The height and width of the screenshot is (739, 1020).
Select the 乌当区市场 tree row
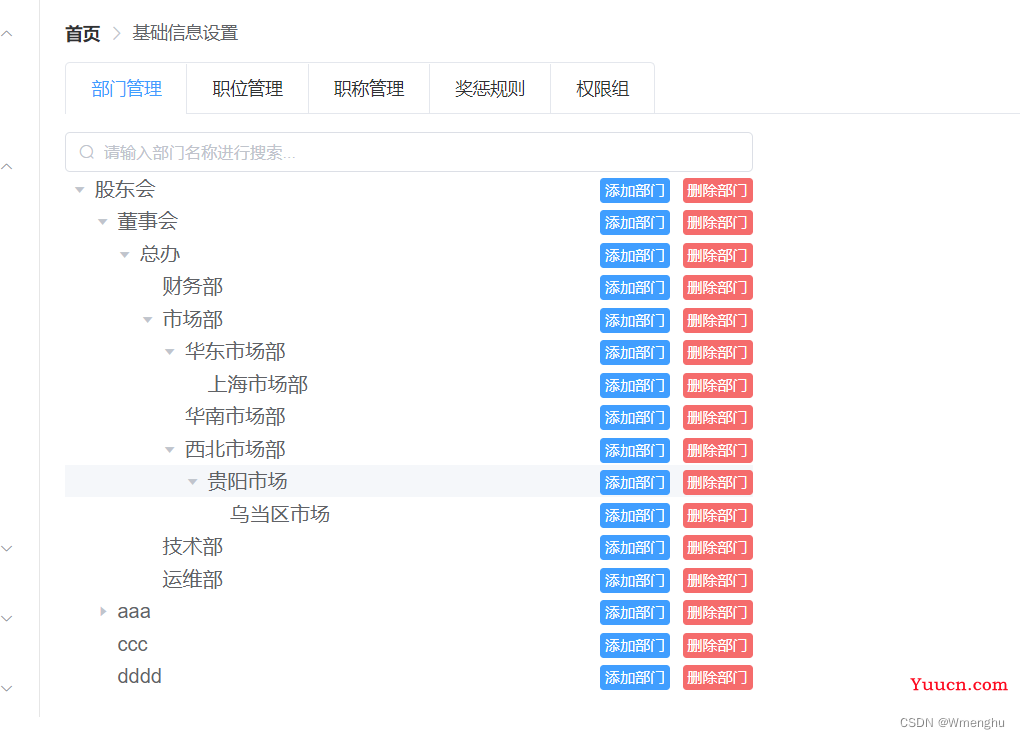tap(409, 515)
